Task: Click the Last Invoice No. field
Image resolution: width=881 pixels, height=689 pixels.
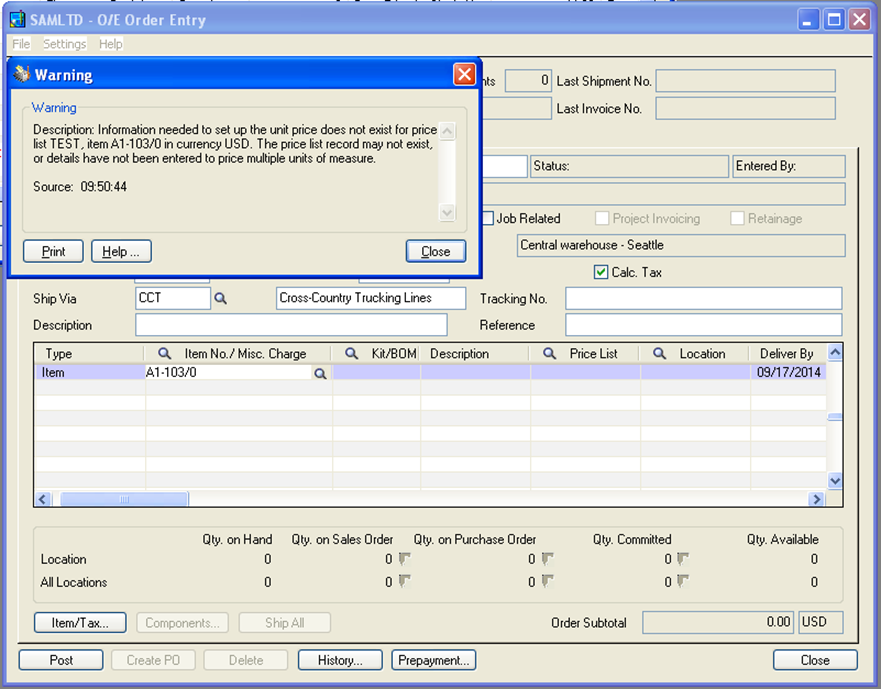Action: click(x=746, y=108)
